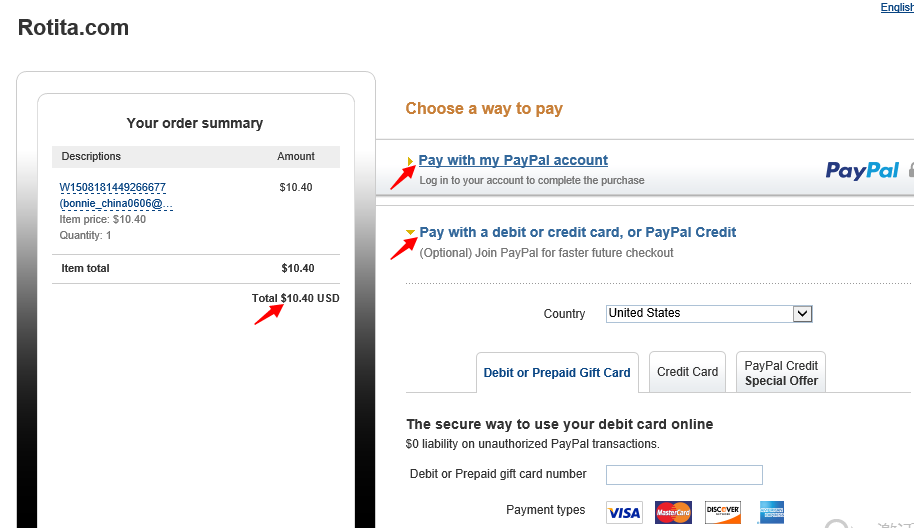This screenshot has height=528, width=914.
Task: Click the Pay with a debit or credit card heading
Action: pos(578,233)
